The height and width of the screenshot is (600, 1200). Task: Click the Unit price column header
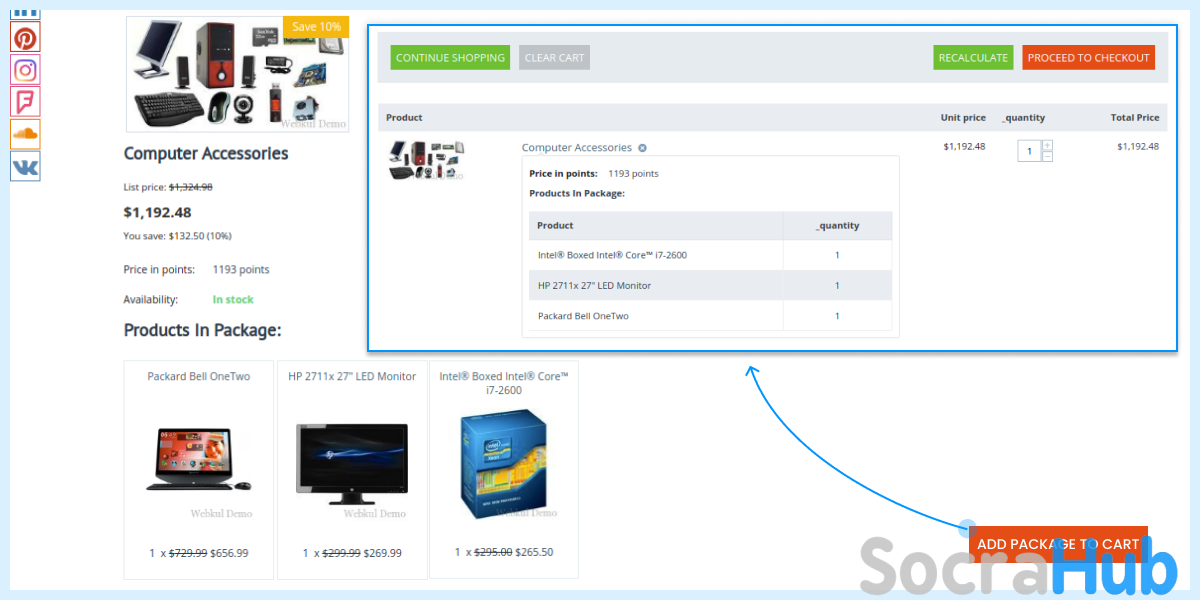coord(963,118)
